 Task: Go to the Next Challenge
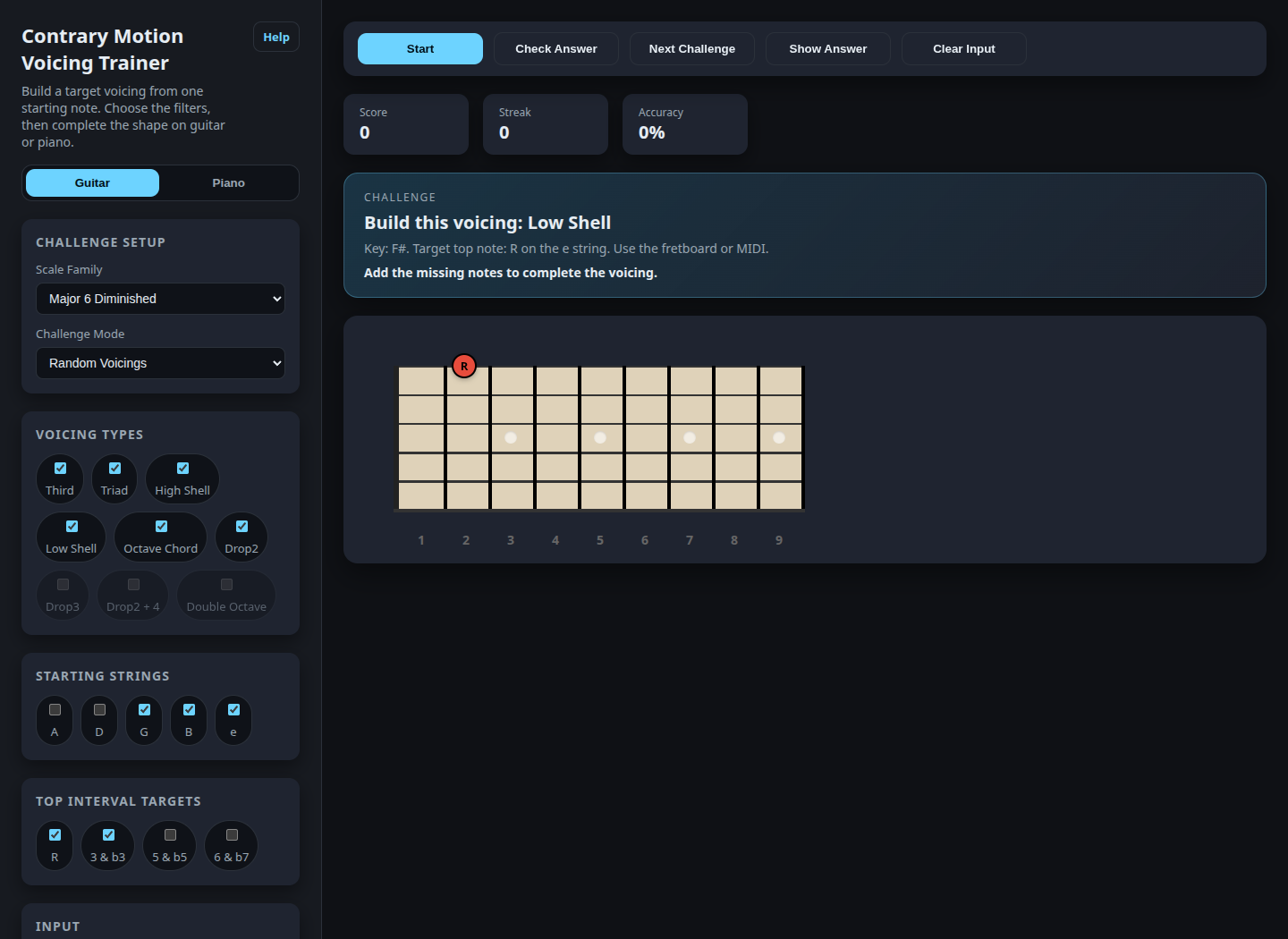[692, 48]
